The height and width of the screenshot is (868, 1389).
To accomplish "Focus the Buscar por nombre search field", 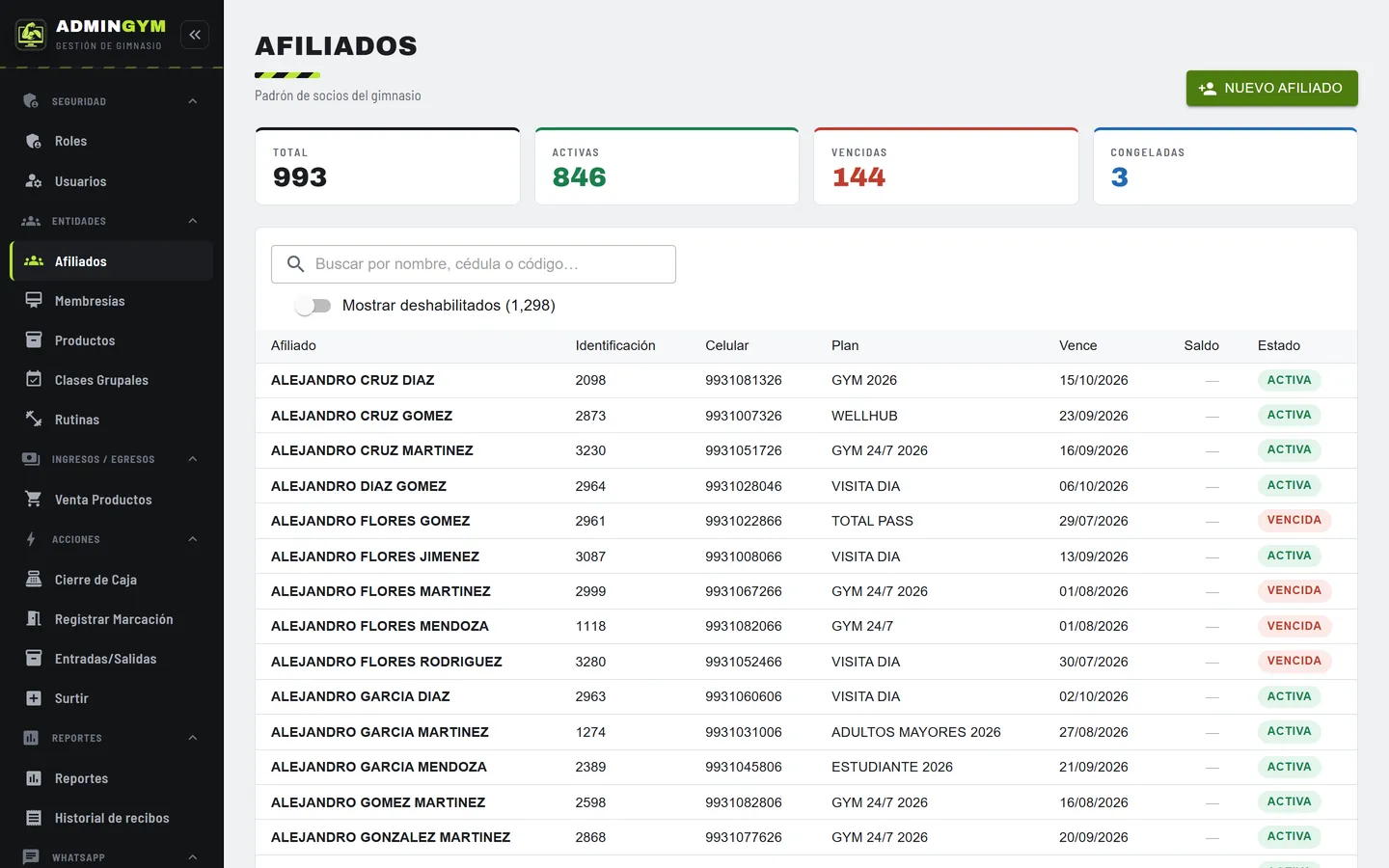I will (474, 264).
